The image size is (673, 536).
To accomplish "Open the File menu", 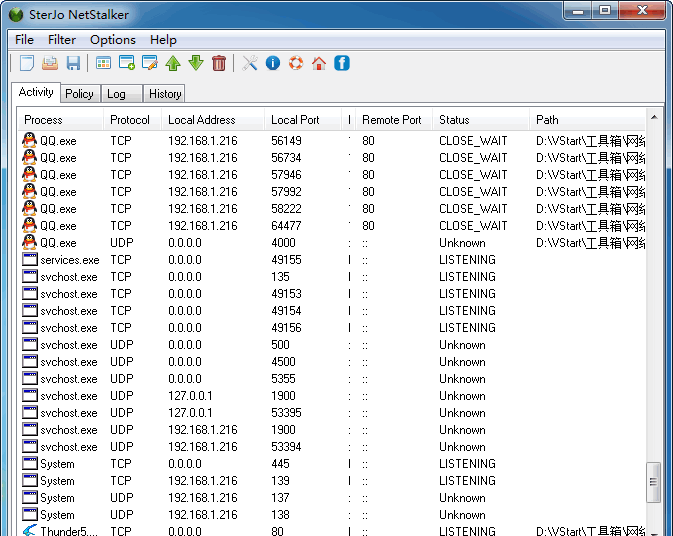I will pos(24,40).
